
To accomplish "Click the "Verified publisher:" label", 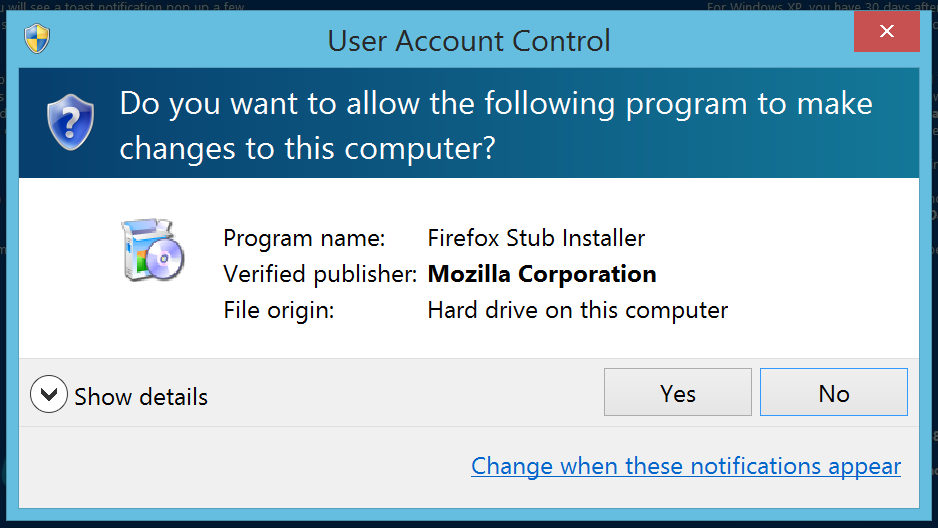I will (320, 274).
